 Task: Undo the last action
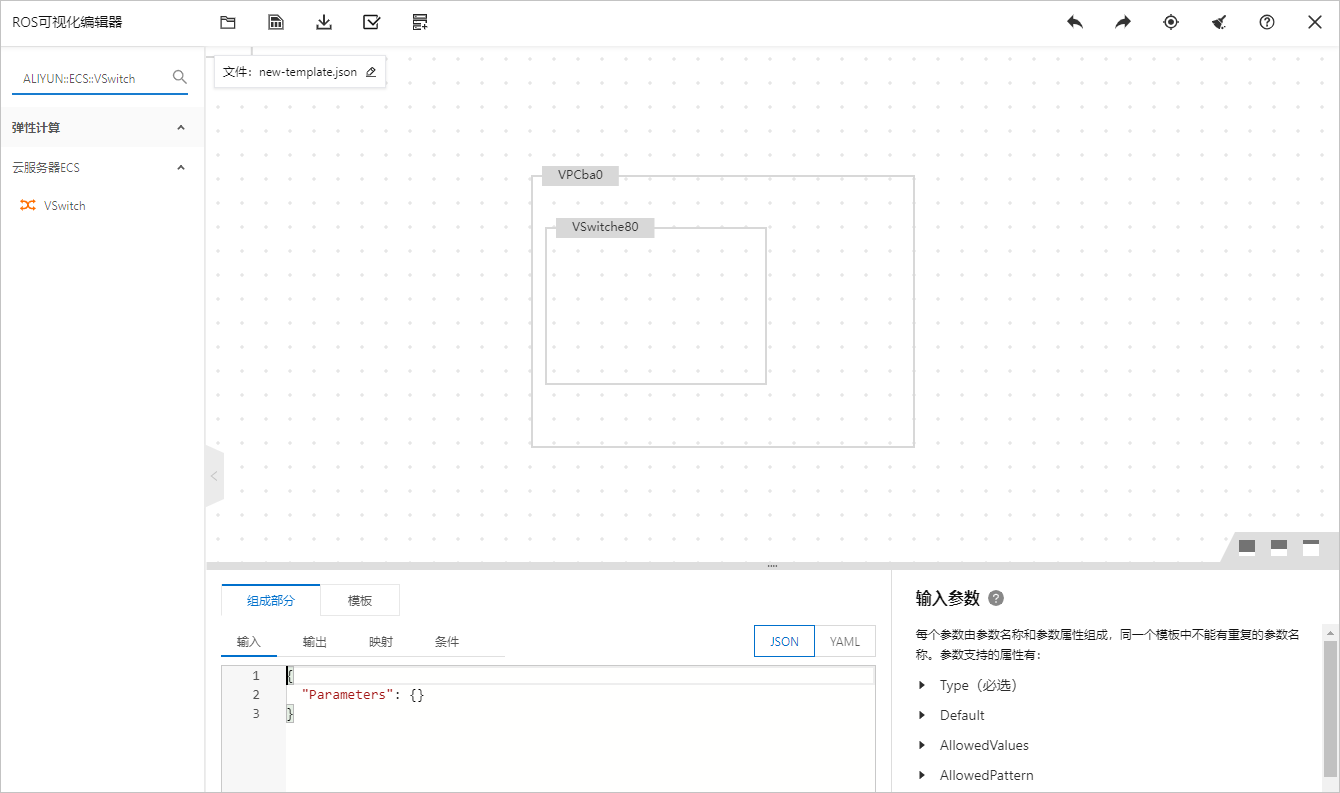1075,22
